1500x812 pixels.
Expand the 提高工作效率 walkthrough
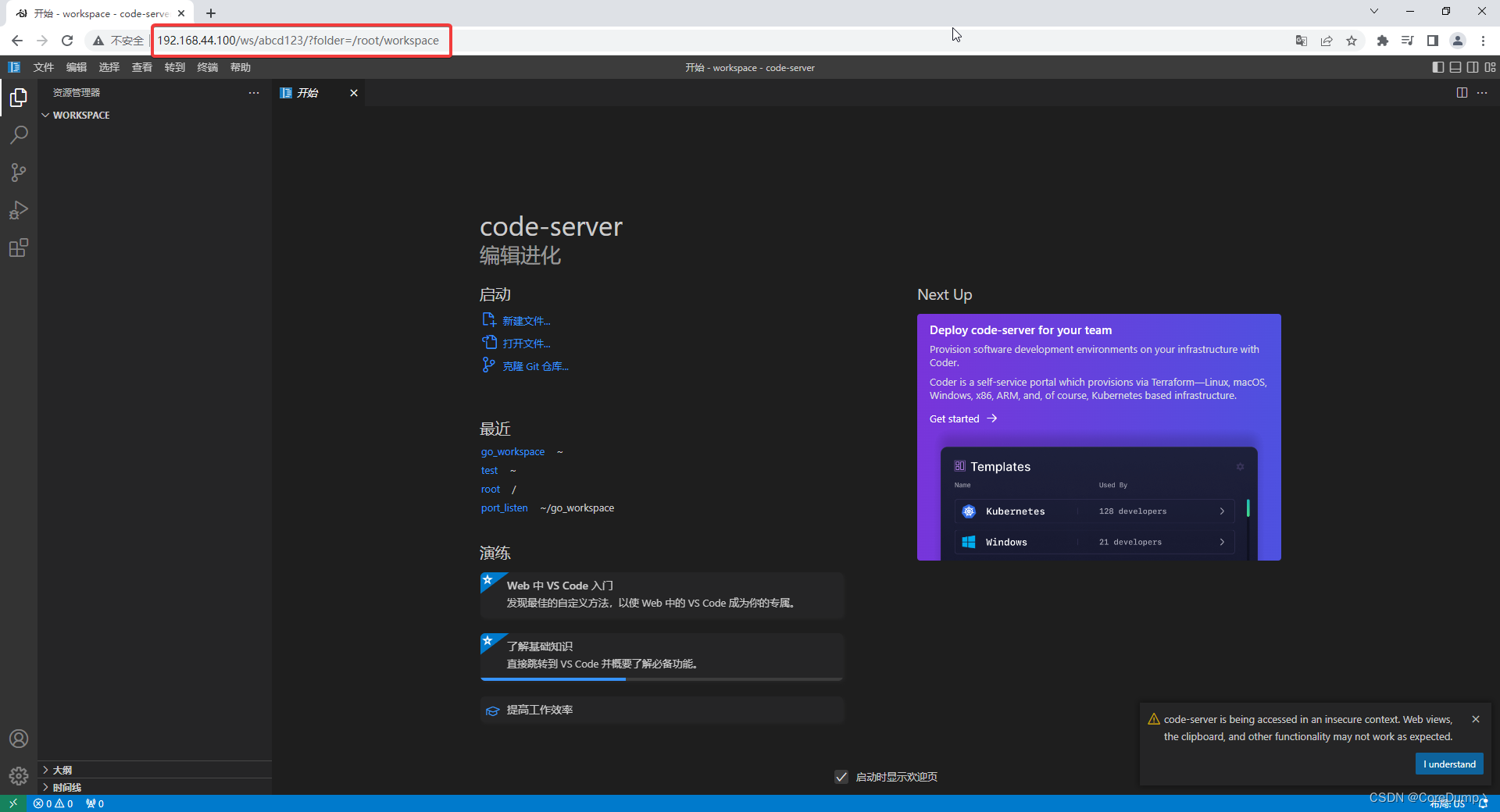click(x=662, y=710)
